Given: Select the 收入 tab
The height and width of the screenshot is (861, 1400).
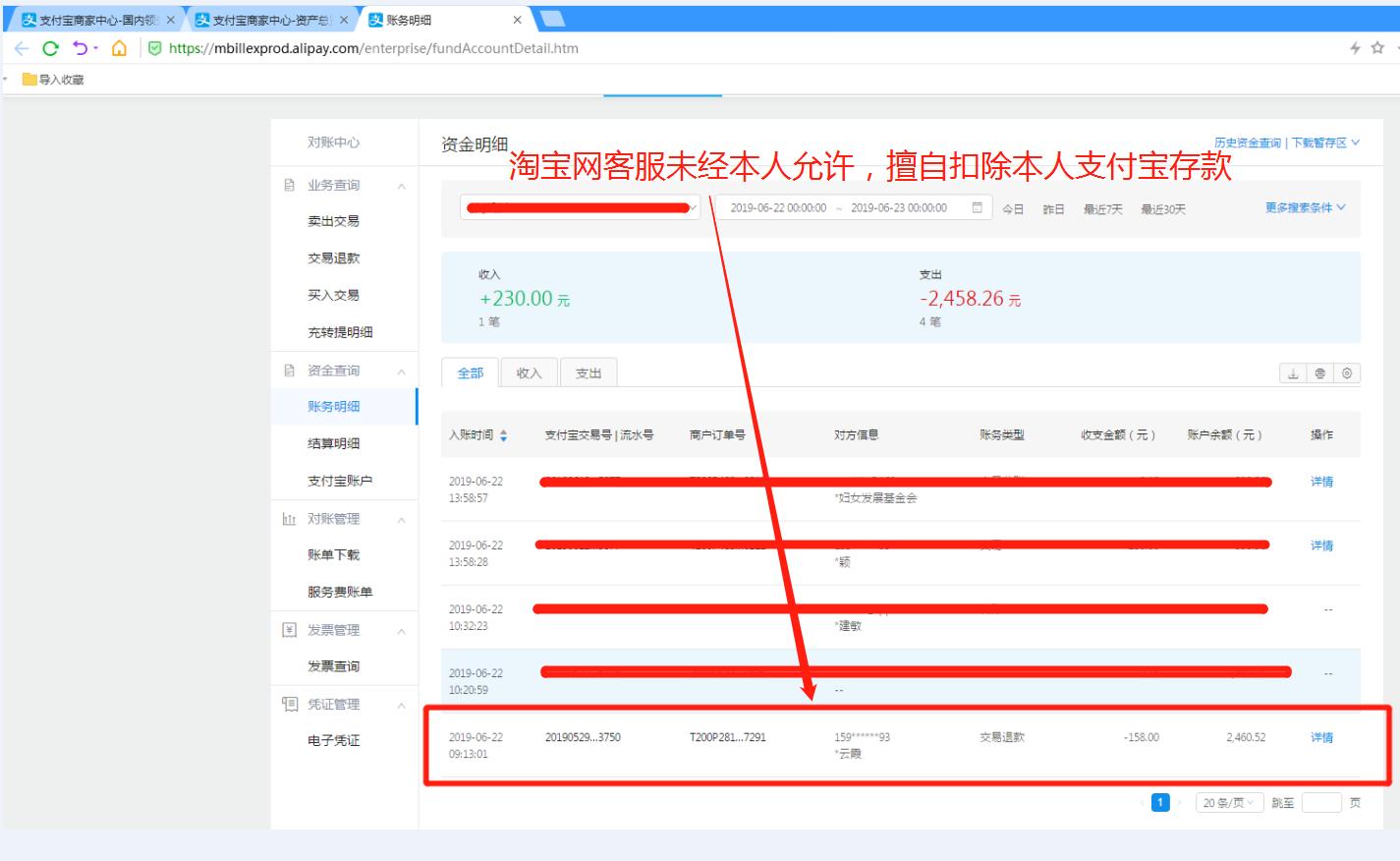Looking at the screenshot, I should pyautogui.click(x=529, y=373).
